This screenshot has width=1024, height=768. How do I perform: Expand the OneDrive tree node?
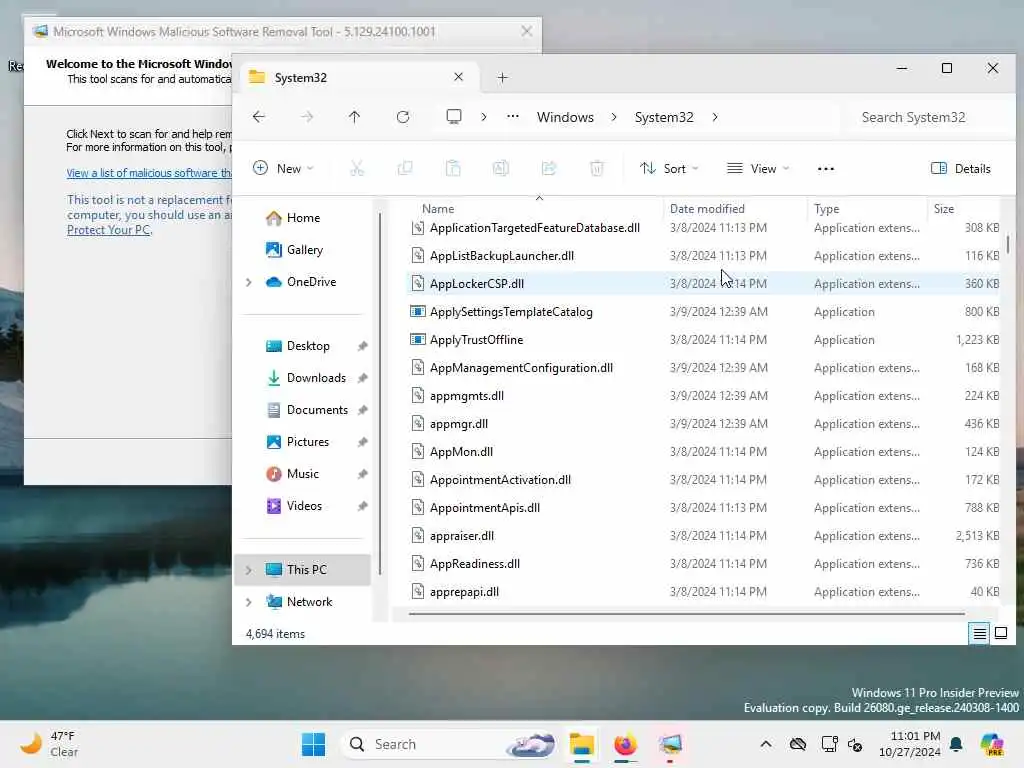249,282
